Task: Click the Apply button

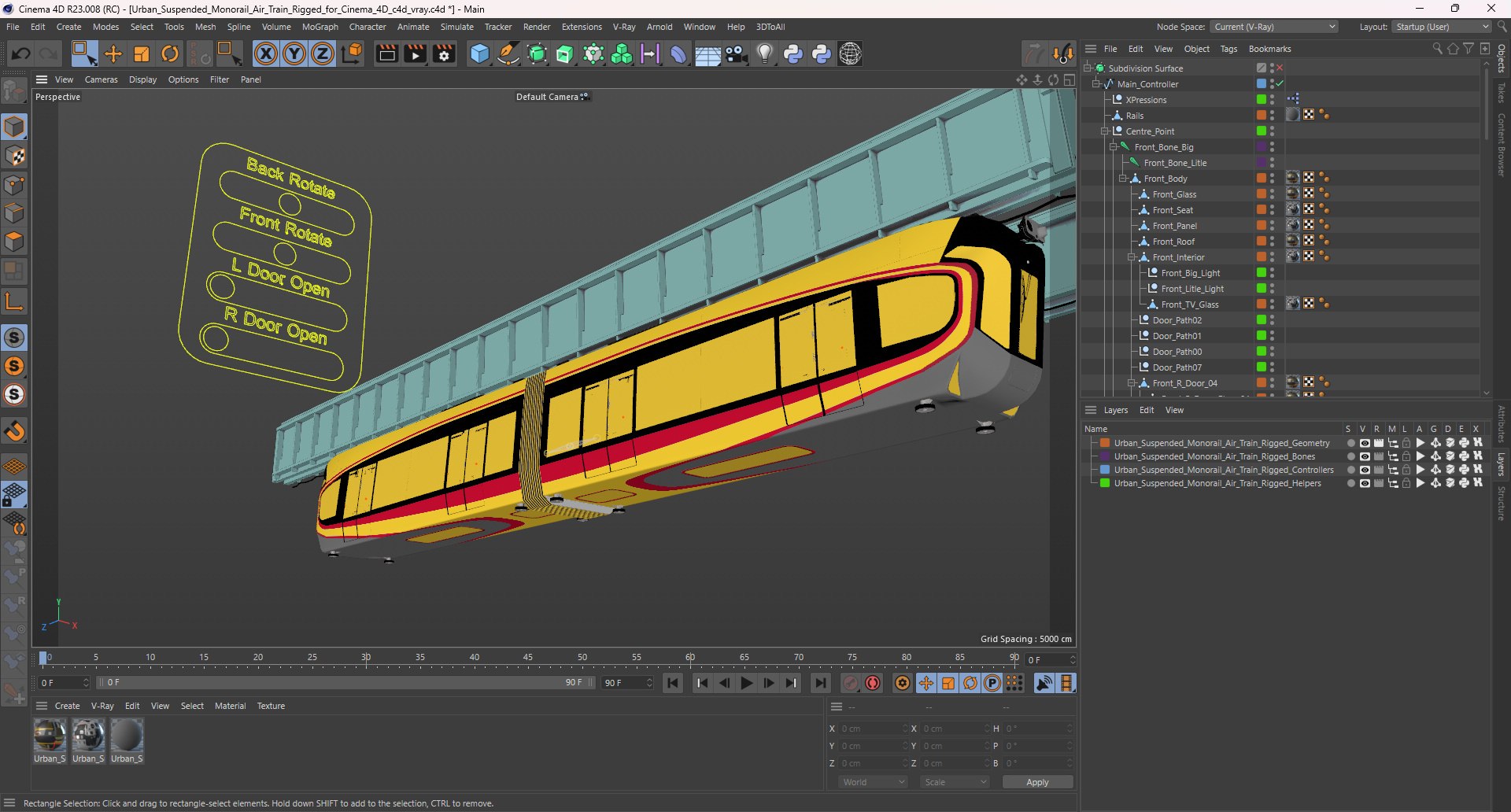Action: 1037,782
